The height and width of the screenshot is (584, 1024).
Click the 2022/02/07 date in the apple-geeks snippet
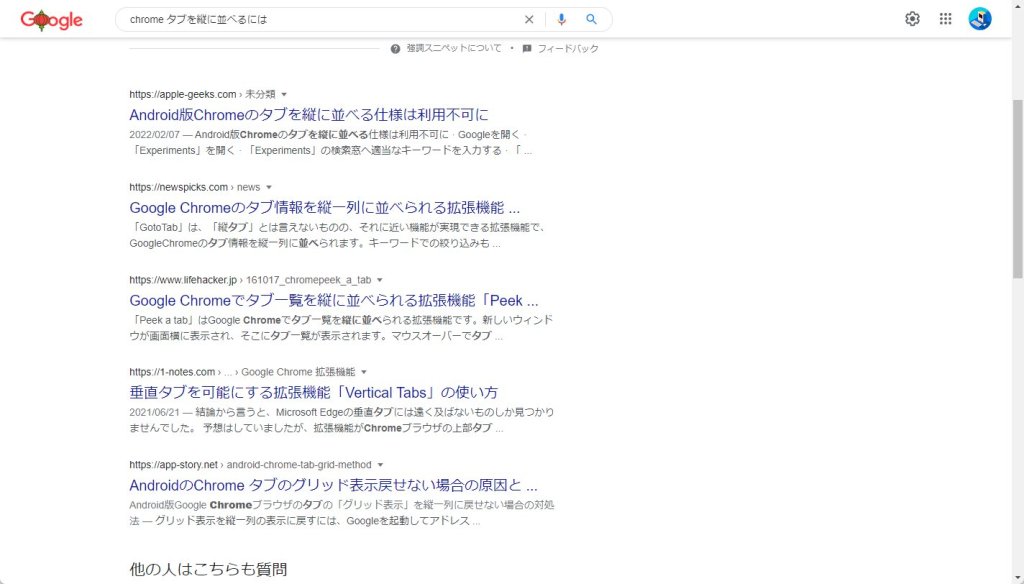pos(154,135)
